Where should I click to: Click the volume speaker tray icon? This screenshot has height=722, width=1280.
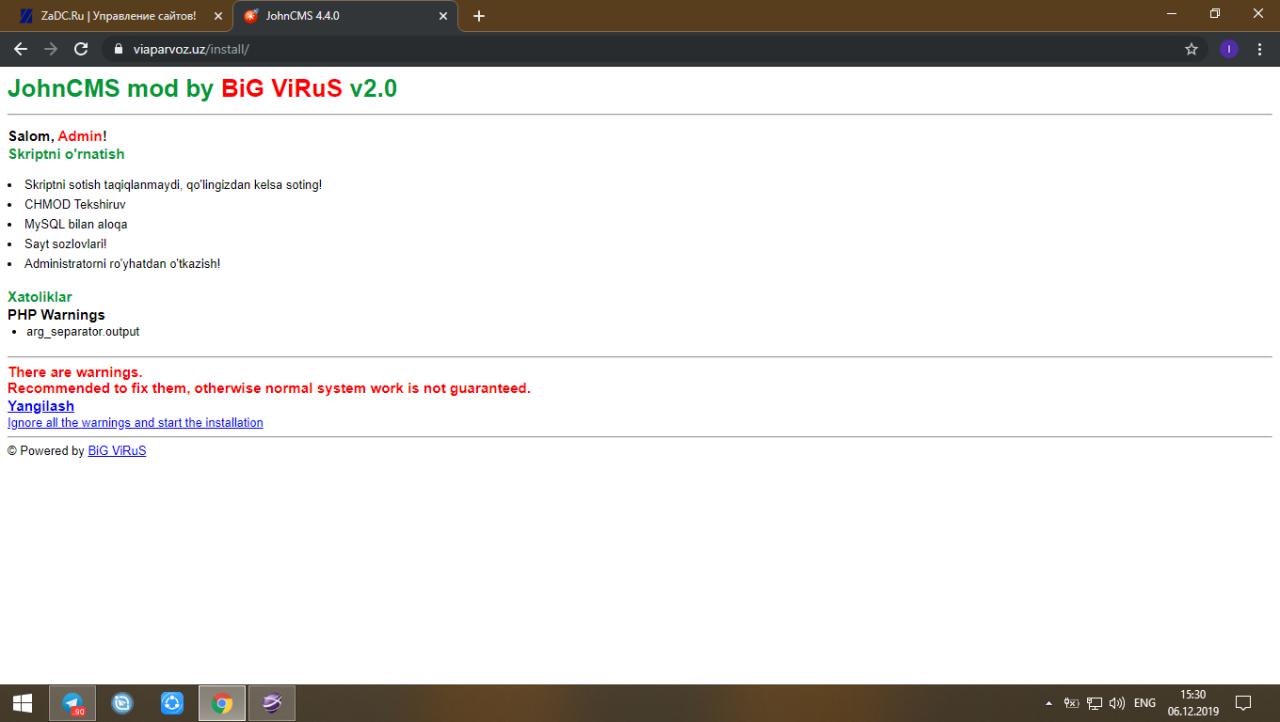click(x=1116, y=703)
